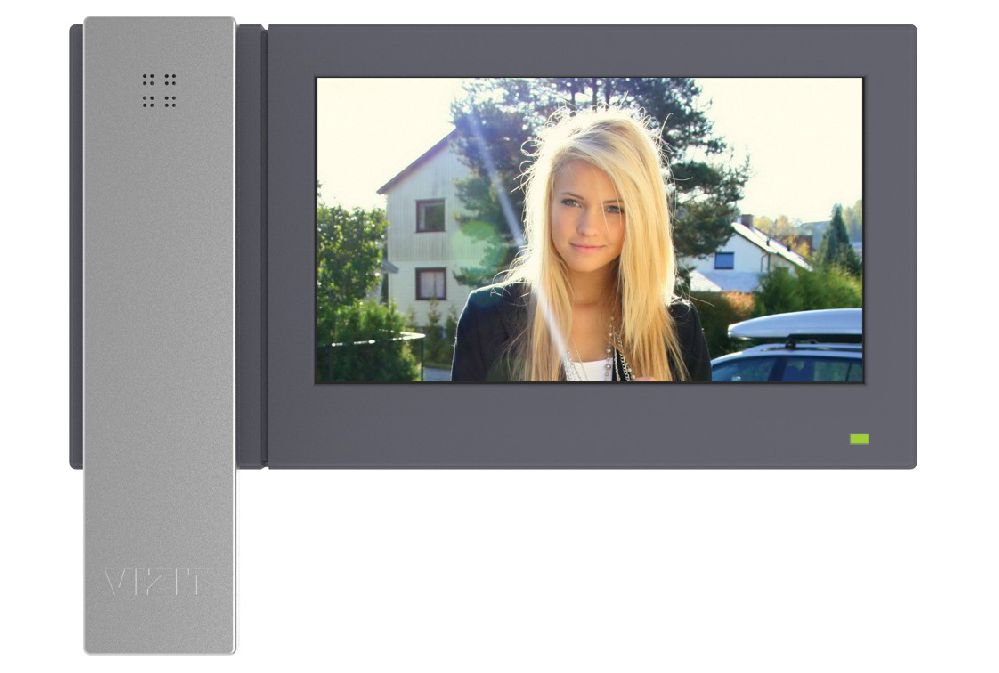Click the green LED indicator on monitor
Screen dimensions: 999x673
pos(859,439)
